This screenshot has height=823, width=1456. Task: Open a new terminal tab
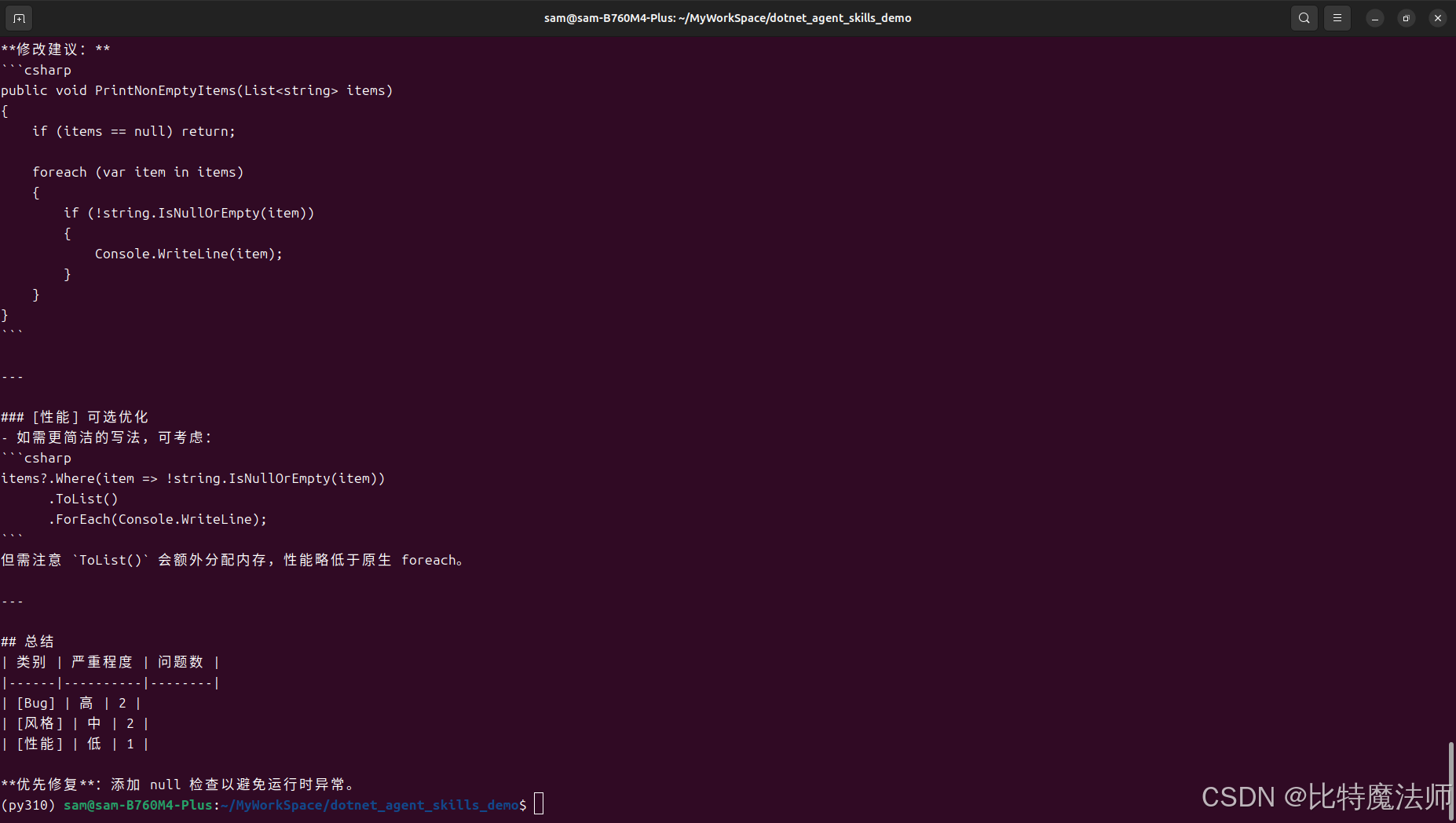pos(19,18)
